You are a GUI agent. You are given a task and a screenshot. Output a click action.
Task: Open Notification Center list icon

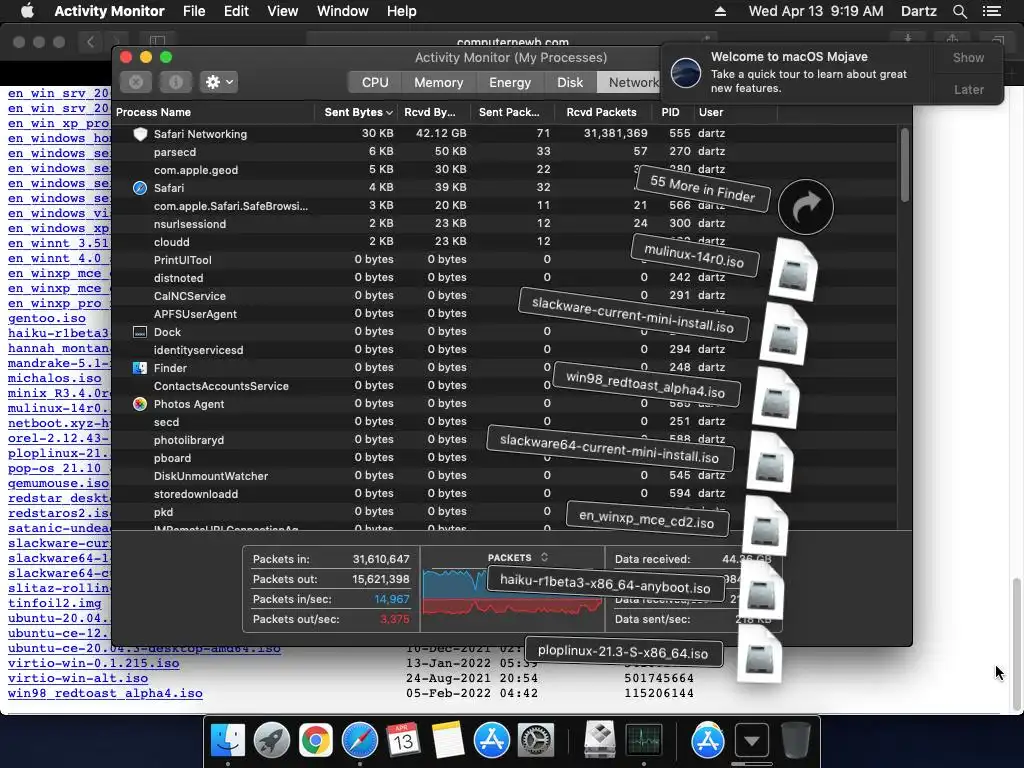[991, 11]
